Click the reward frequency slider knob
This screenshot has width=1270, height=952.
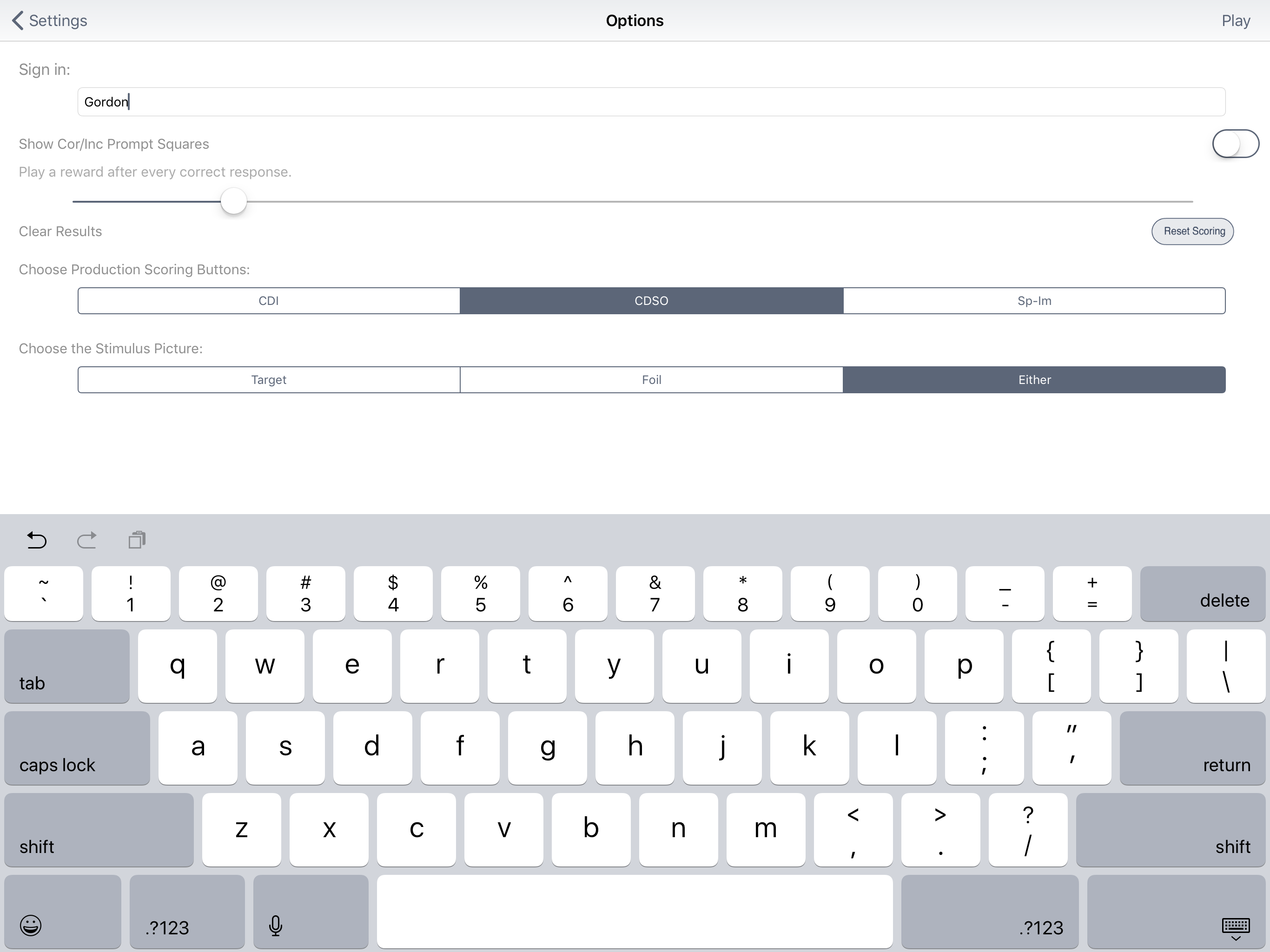tap(234, 202)
